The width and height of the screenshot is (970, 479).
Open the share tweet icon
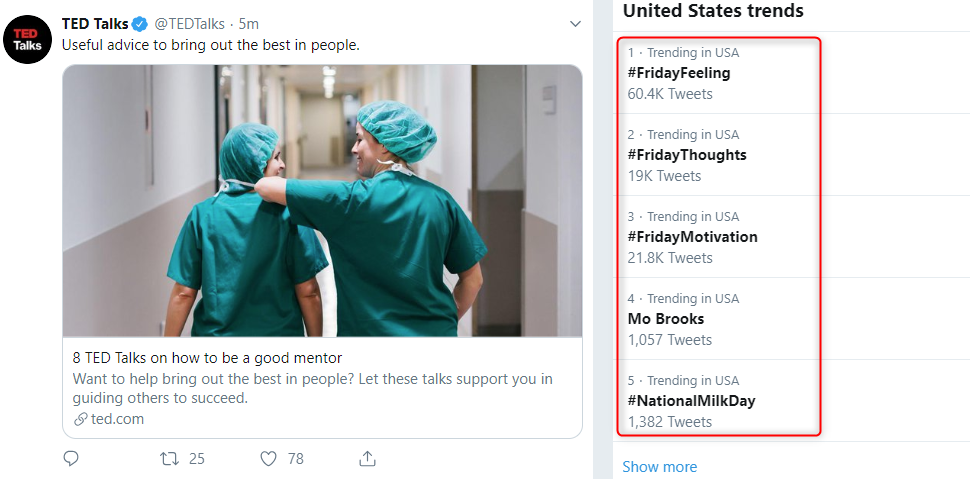tap(367, 458)
